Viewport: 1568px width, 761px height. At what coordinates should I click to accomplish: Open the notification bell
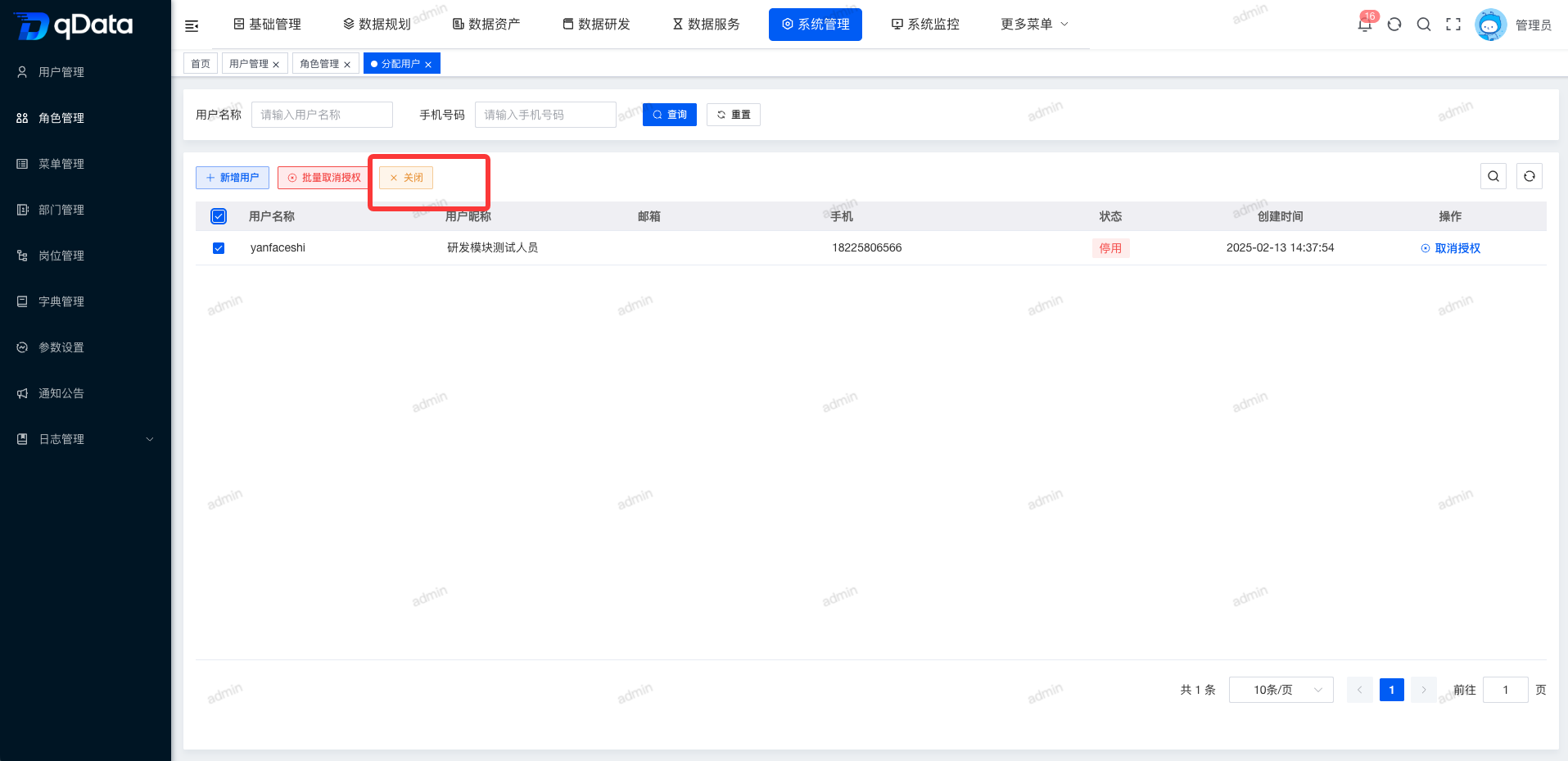coord(1364,25)
